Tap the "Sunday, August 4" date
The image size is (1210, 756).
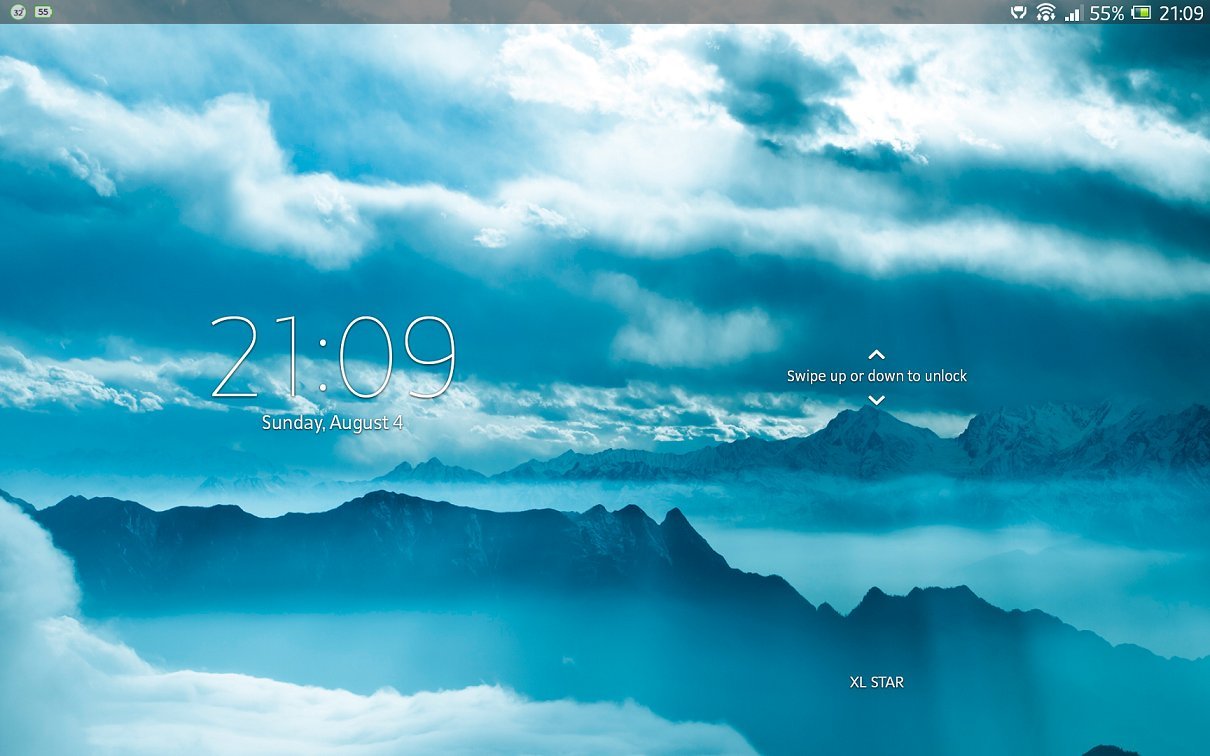point(332,423)
